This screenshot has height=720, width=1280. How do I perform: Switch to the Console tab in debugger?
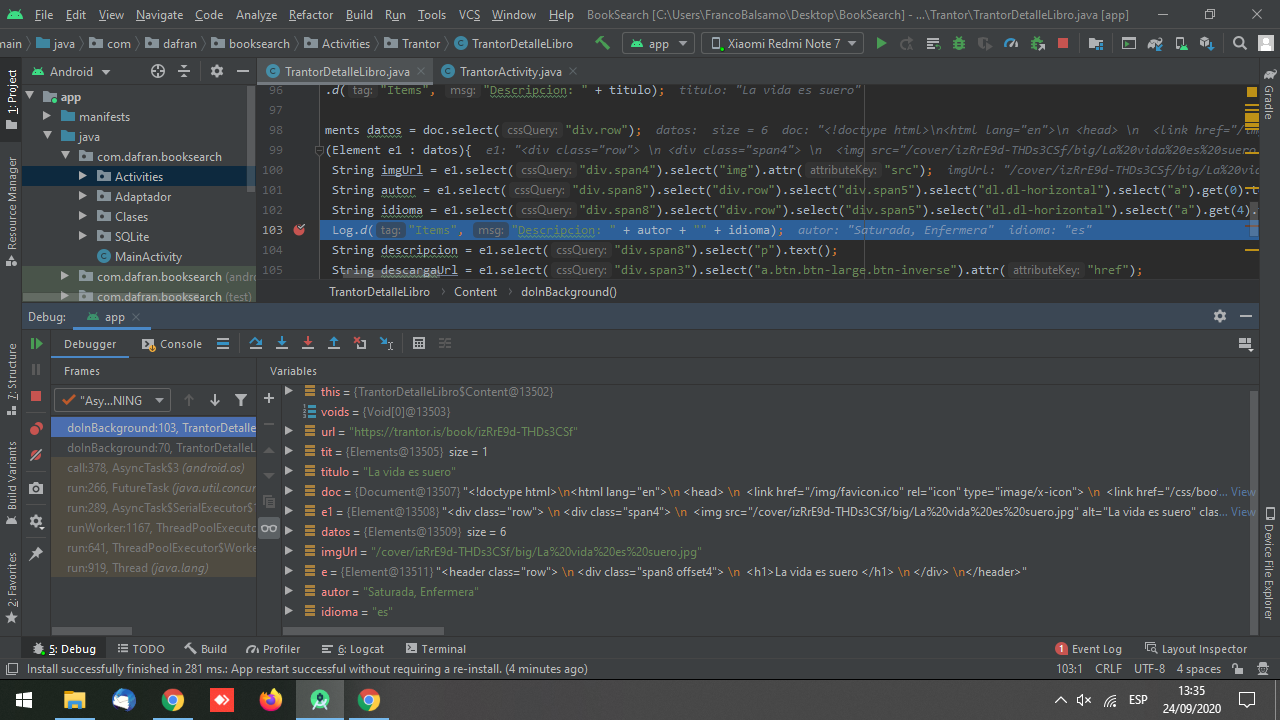(172, 343)
